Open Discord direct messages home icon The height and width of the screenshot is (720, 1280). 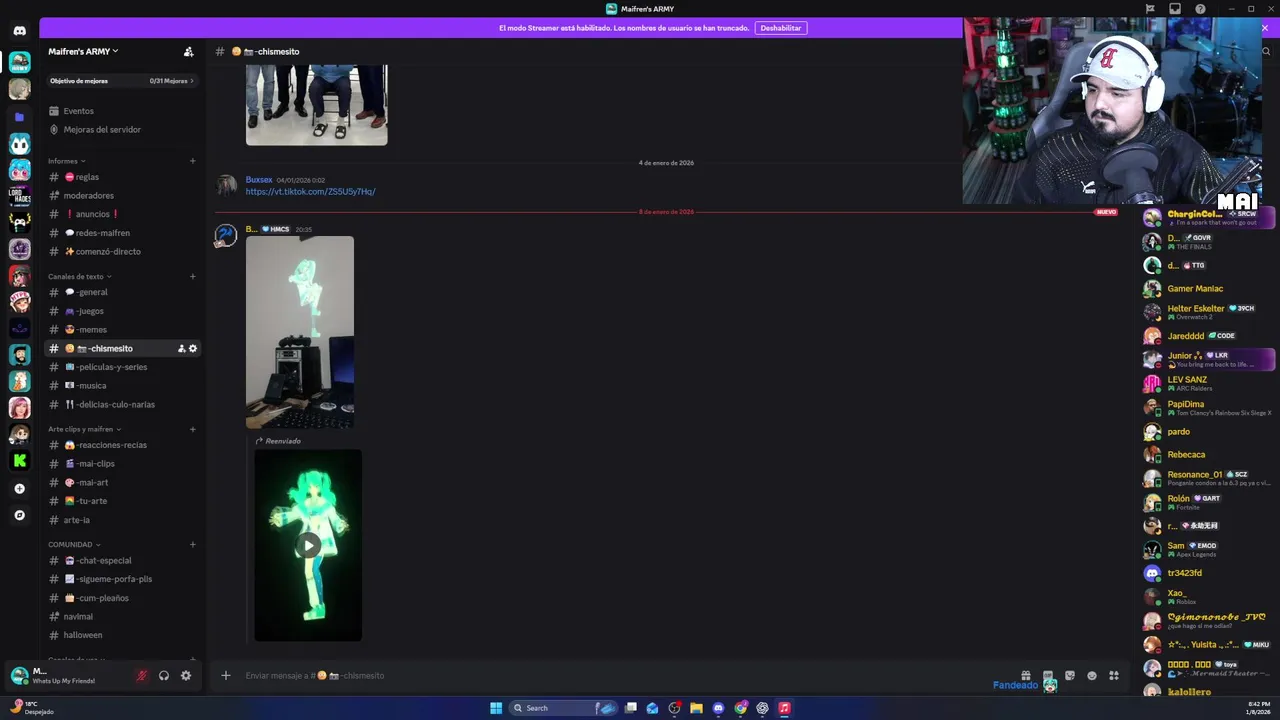(19, 31)
